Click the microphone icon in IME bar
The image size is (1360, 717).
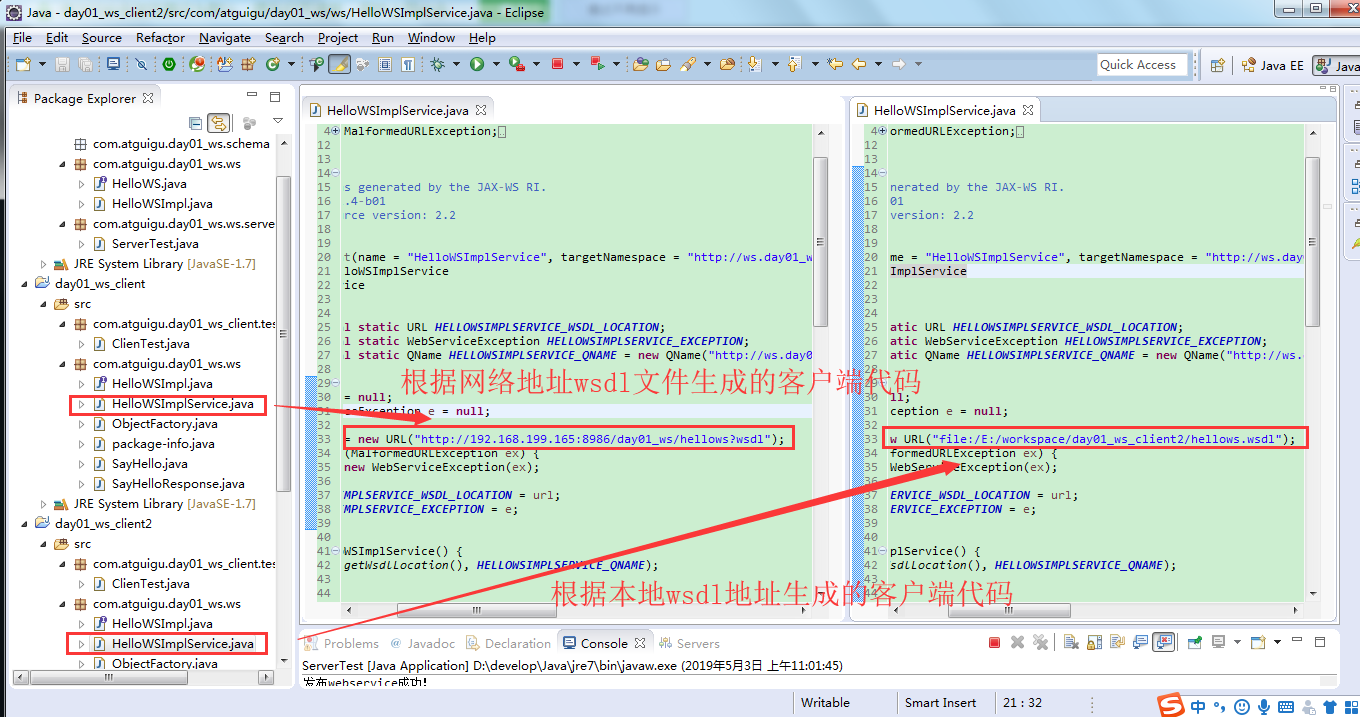point(1264,707)
